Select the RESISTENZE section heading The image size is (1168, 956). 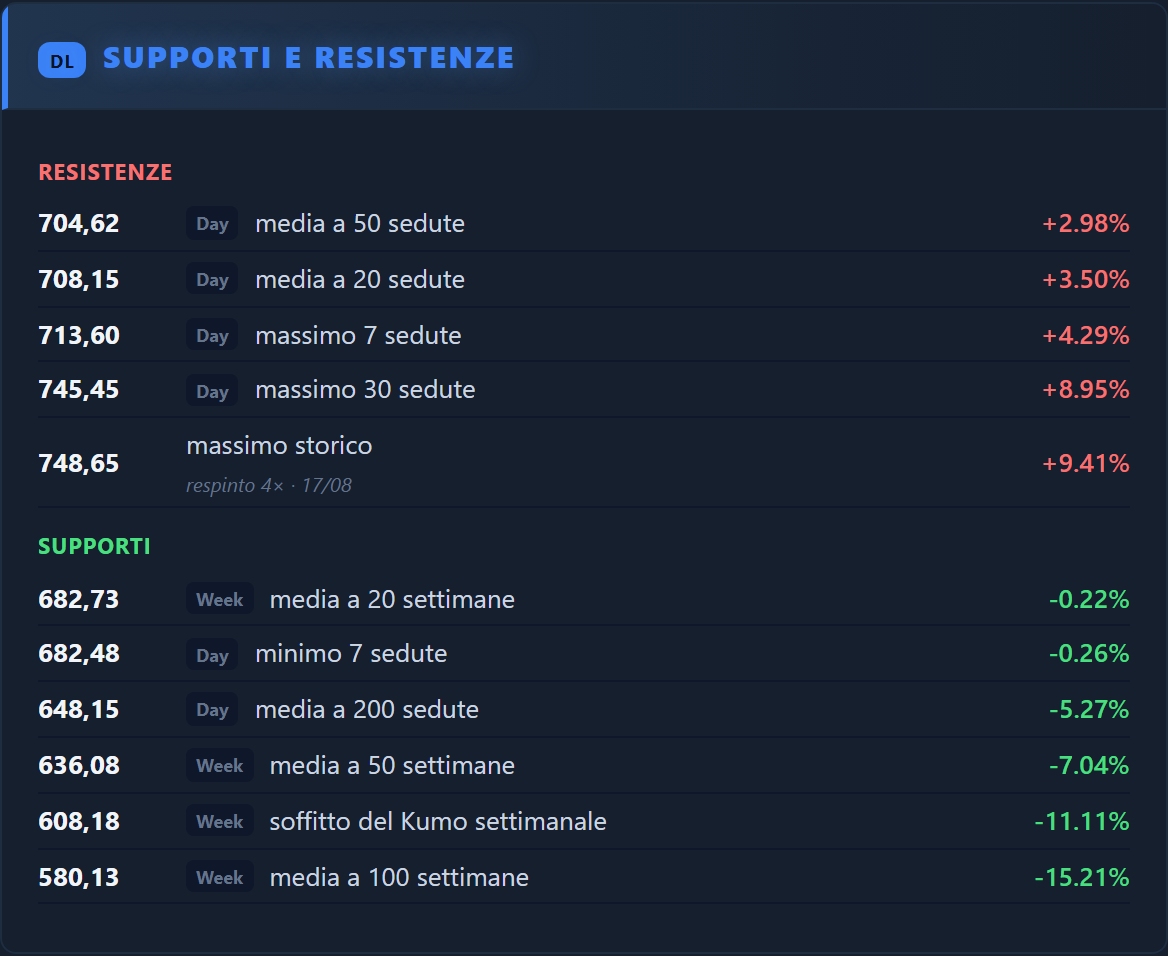(105, 172)
